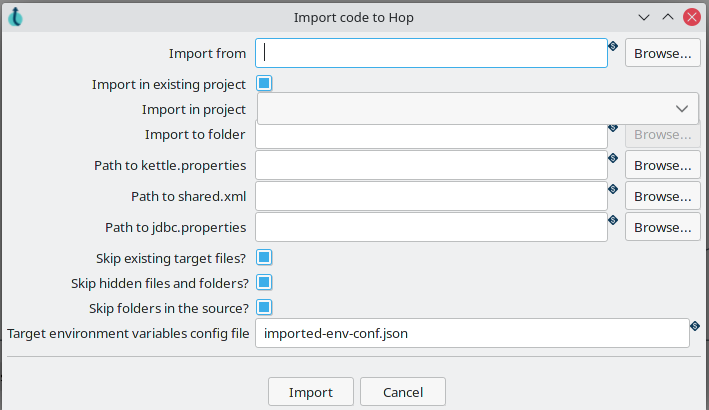Browse for the Import from location
The height and width of the screenshot is (410, 709).
click(x=662, y=53)
